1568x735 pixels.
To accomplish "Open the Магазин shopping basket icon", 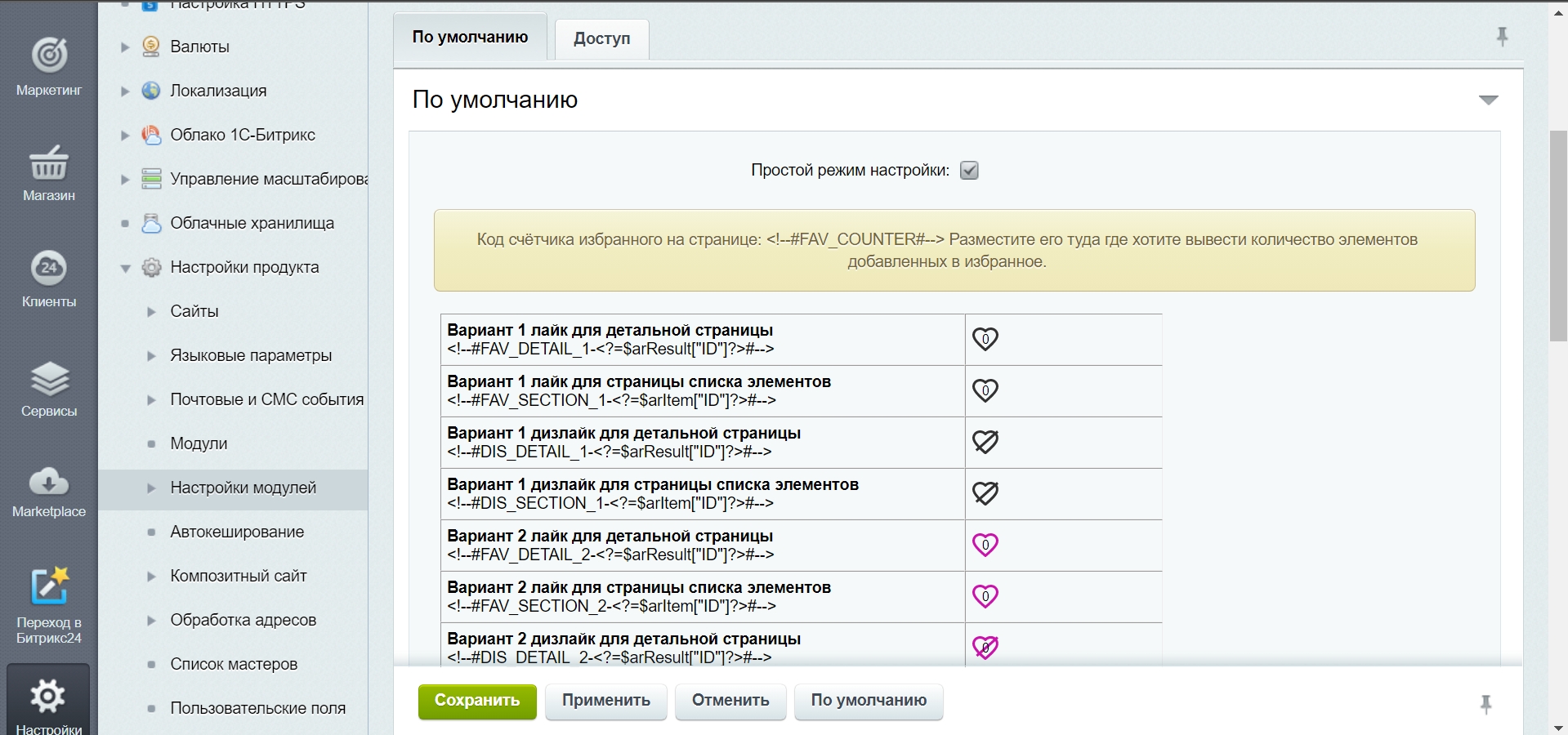I will (49, 163).
